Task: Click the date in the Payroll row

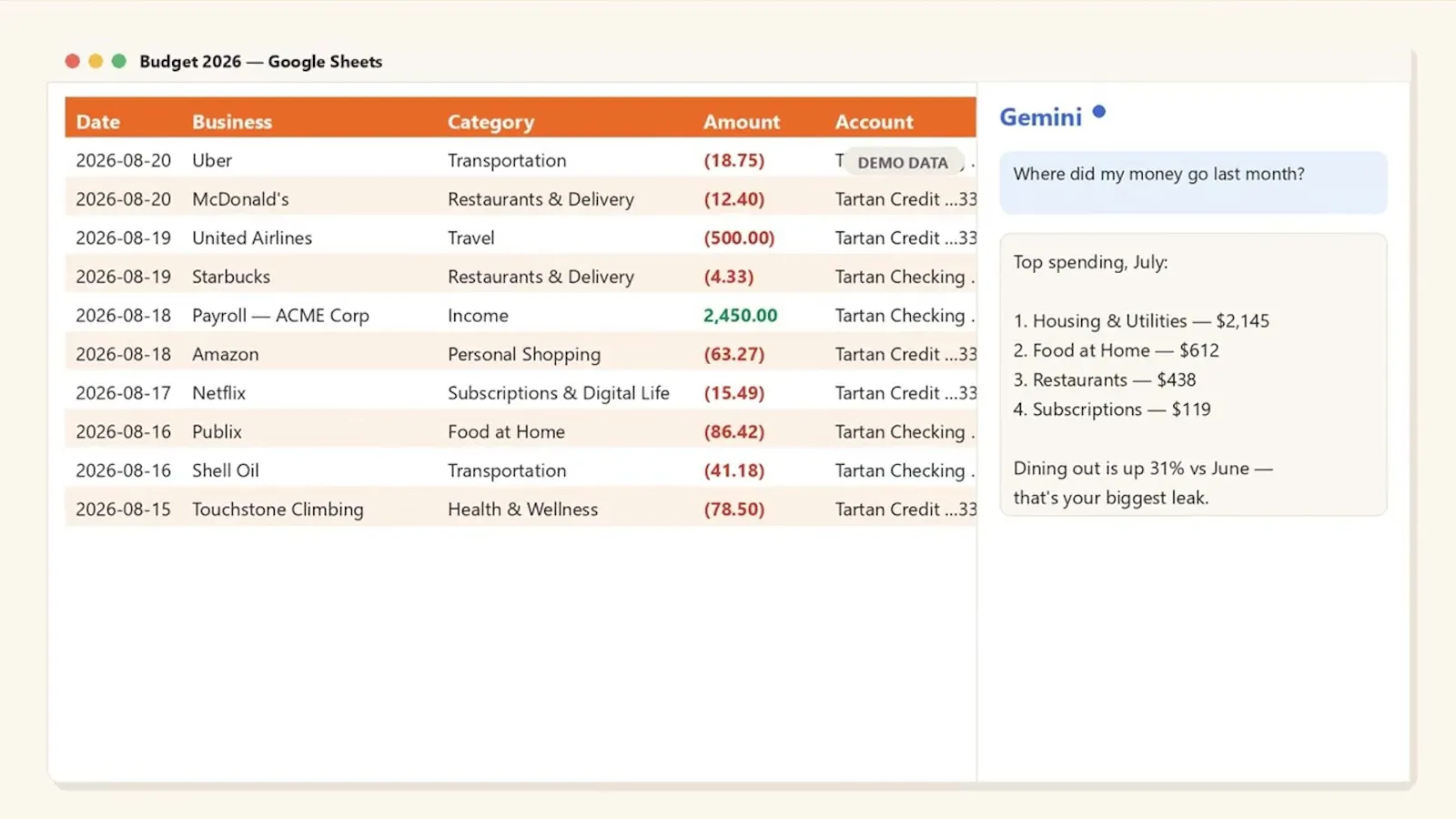Action: [x=123, y=316]
